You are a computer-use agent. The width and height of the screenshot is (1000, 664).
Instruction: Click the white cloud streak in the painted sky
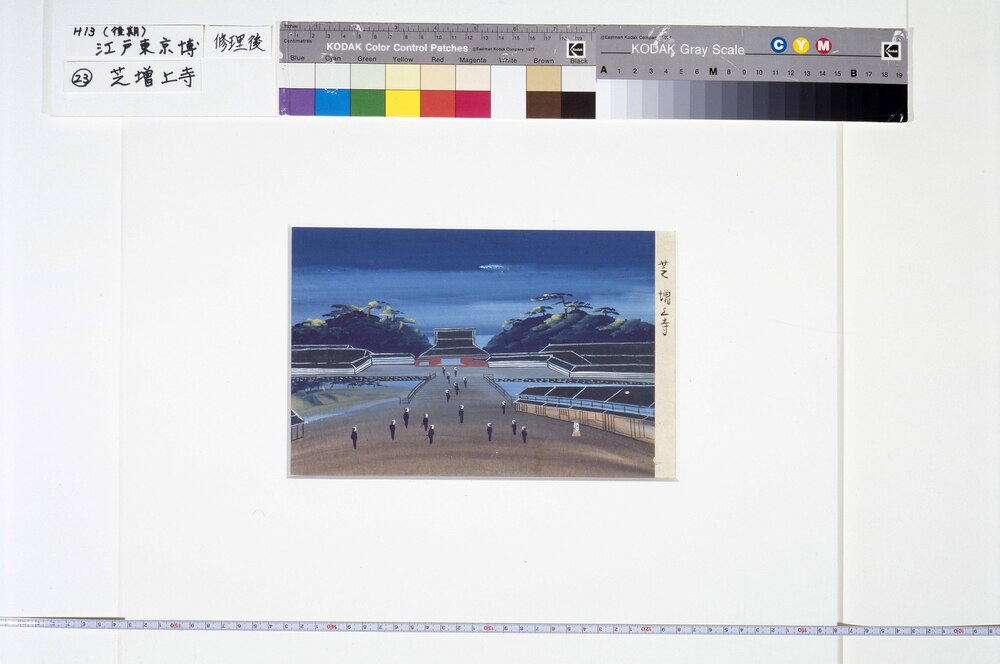[493, 267]
